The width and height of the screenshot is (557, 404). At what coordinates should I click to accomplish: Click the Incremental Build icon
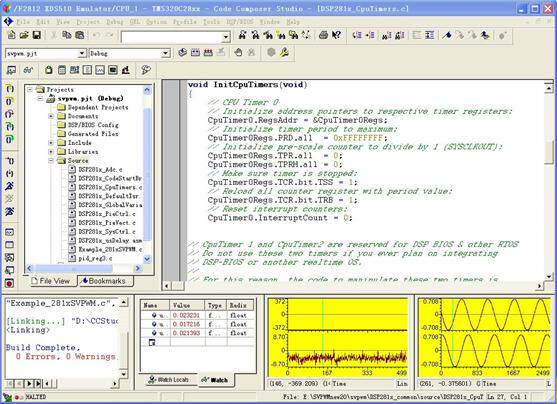coord(195,53)
